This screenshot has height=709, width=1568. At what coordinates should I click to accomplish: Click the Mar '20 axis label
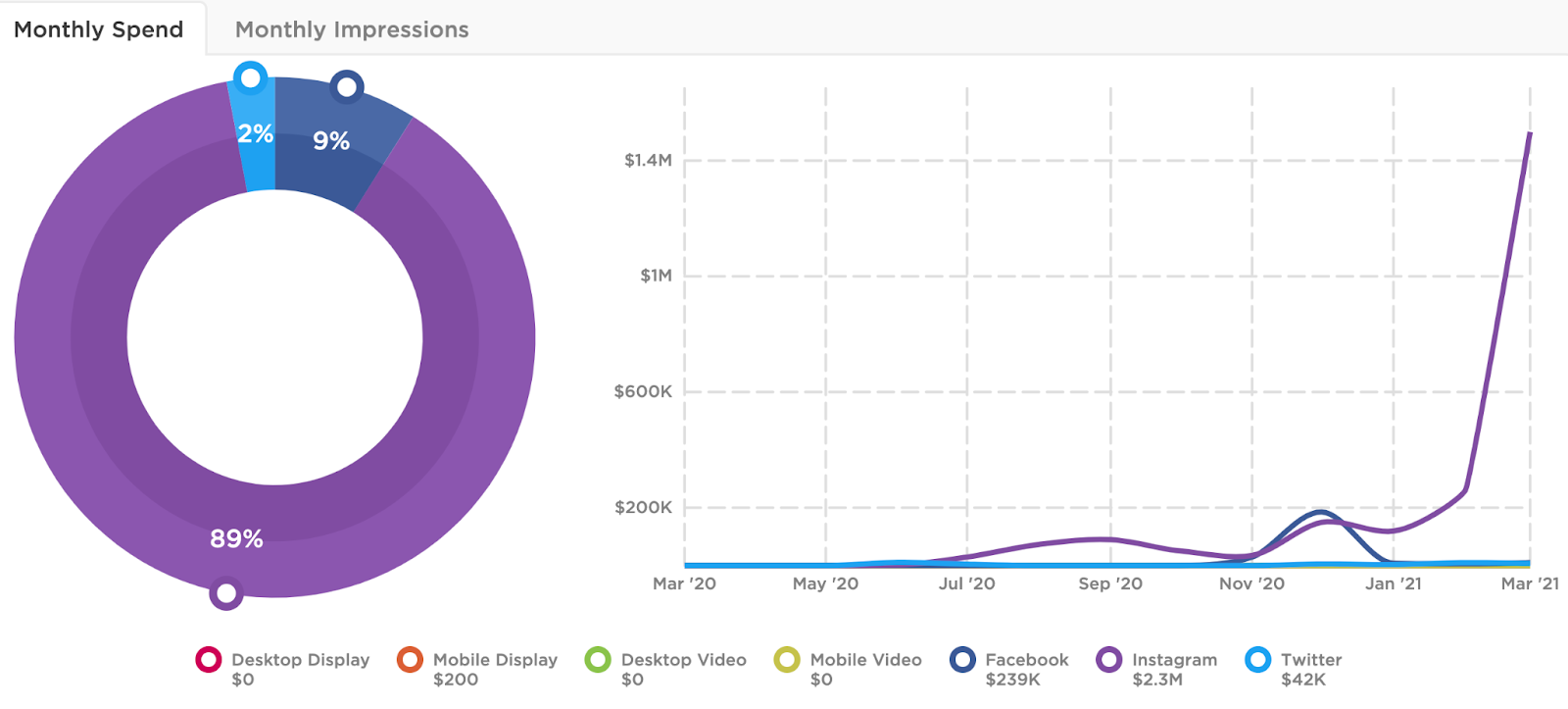(684, 583)
